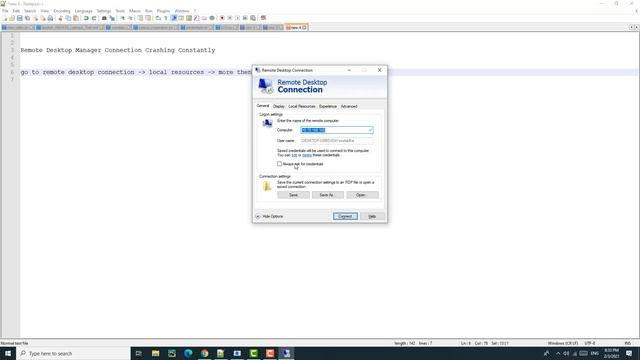This screenshot has width=640, height=360.
Task: Click the Zoom Out icon in Notepad++ toolbar
Action: 130,18
